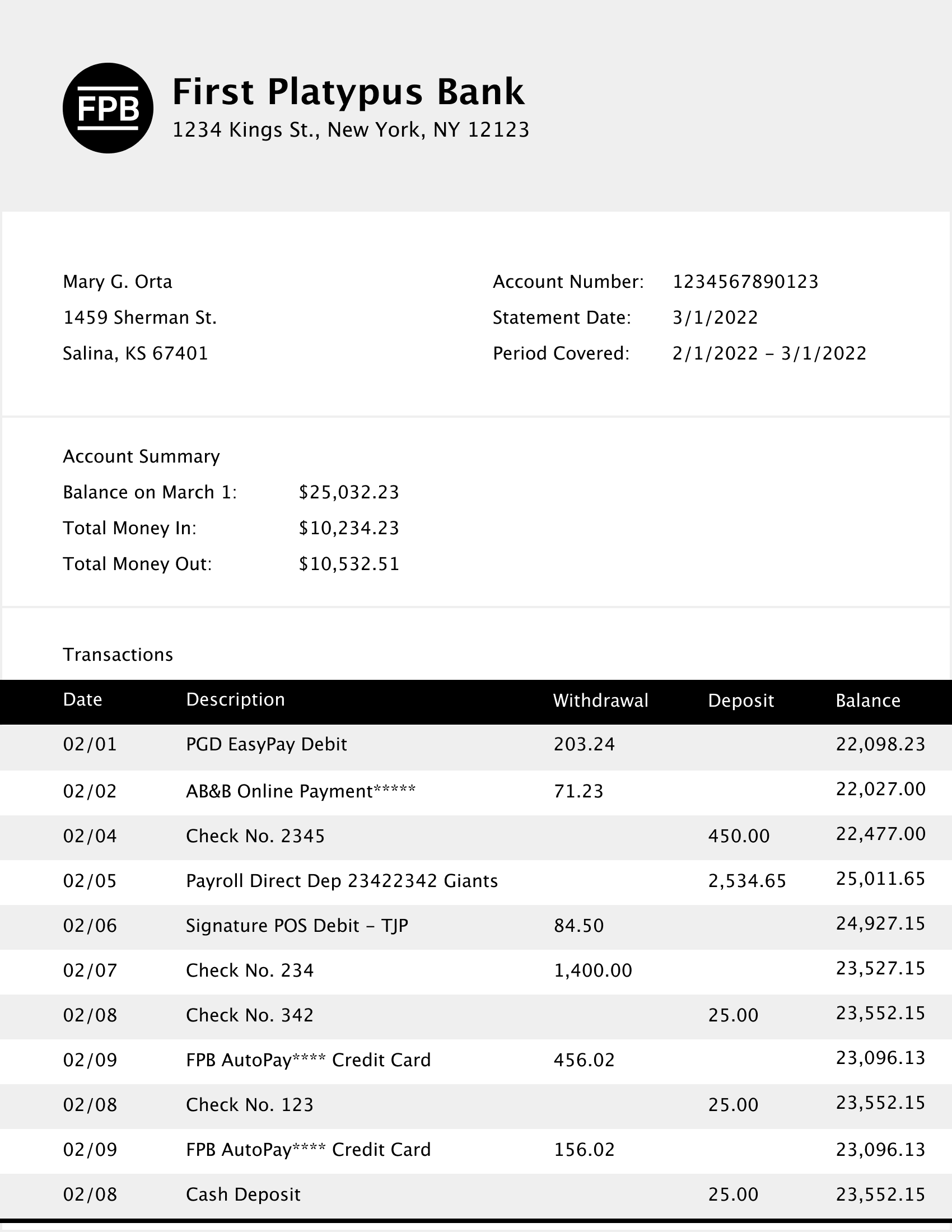952x1232 pixels.
Task: Click the Balance column header
Action: (867, 700)
